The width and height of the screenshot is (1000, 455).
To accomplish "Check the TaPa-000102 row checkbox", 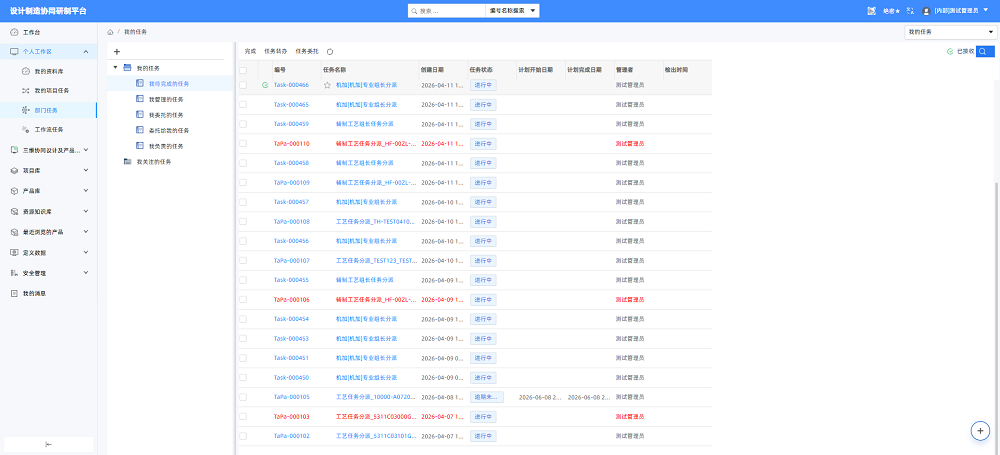I will click(243, 436).
